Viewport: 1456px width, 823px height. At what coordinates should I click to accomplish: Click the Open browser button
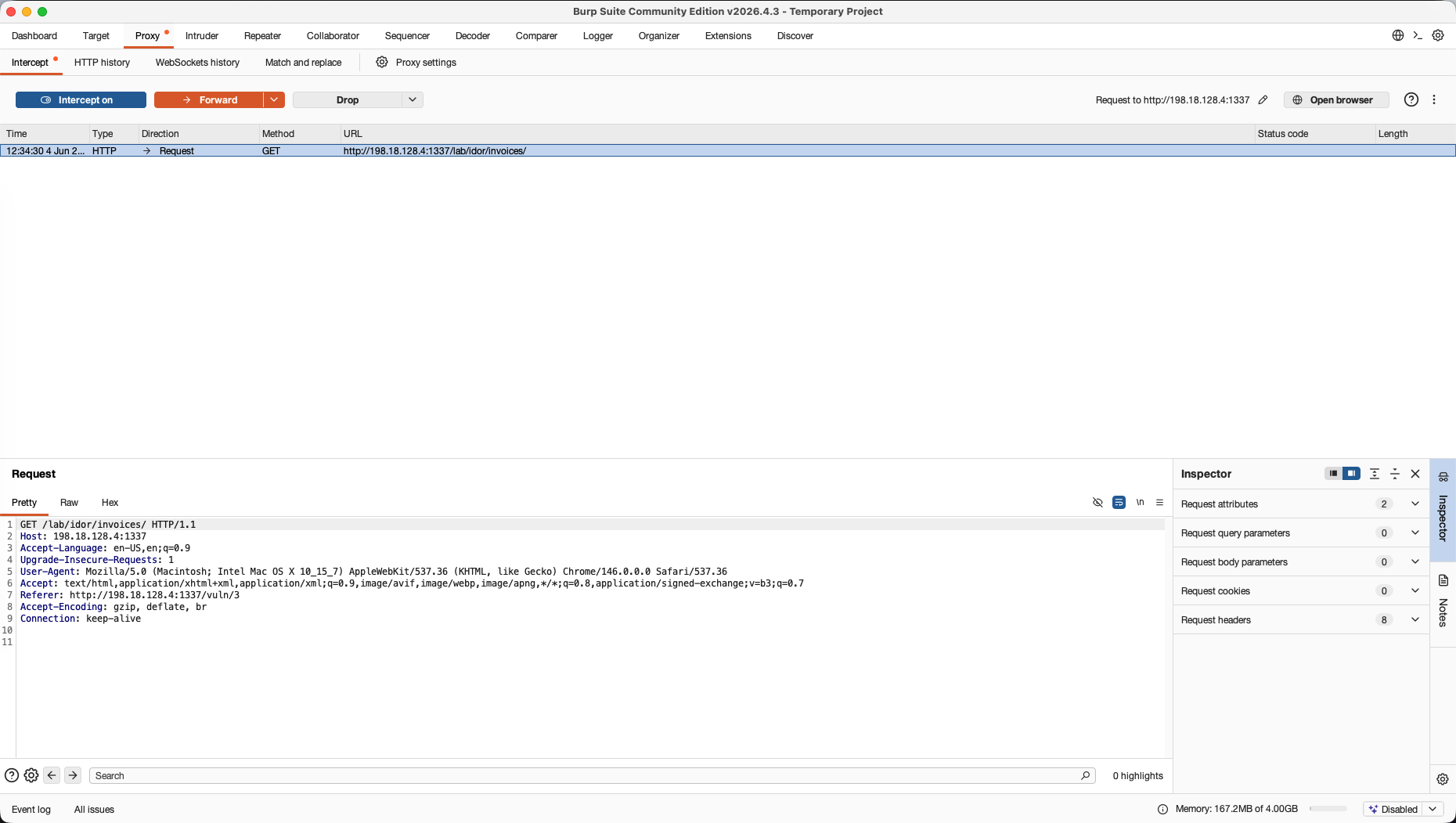coord(1336,99)
